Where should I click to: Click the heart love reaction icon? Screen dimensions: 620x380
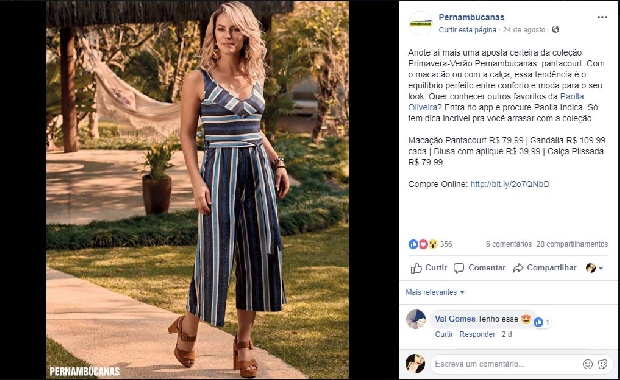(423, 244)
